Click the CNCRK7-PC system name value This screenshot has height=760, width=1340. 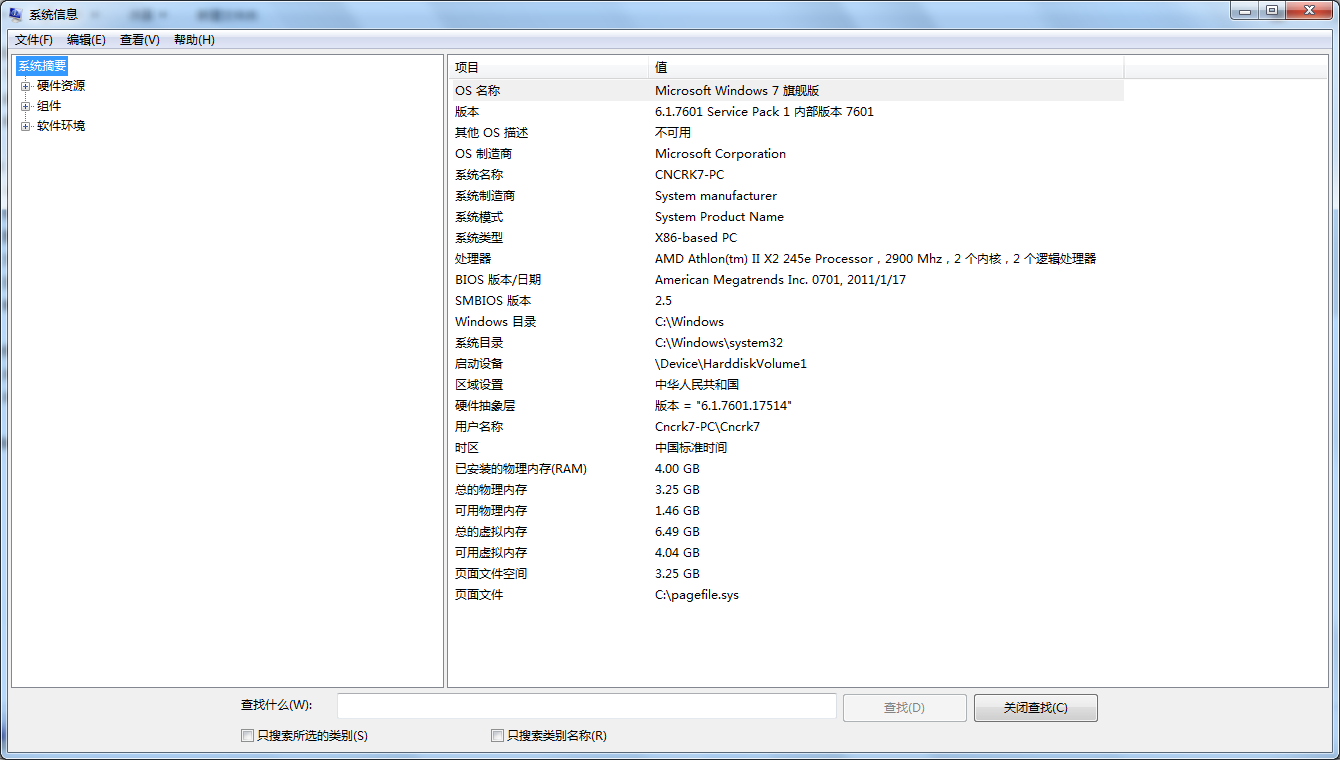[x=689, y=175]
